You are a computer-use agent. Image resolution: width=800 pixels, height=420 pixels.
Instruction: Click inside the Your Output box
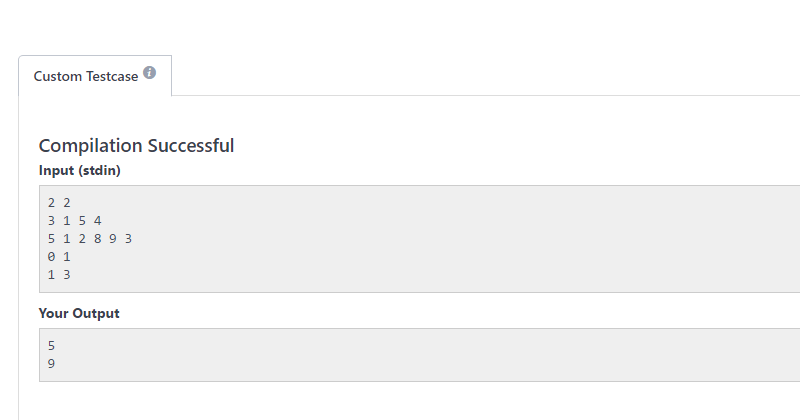(x=419, y=355)
